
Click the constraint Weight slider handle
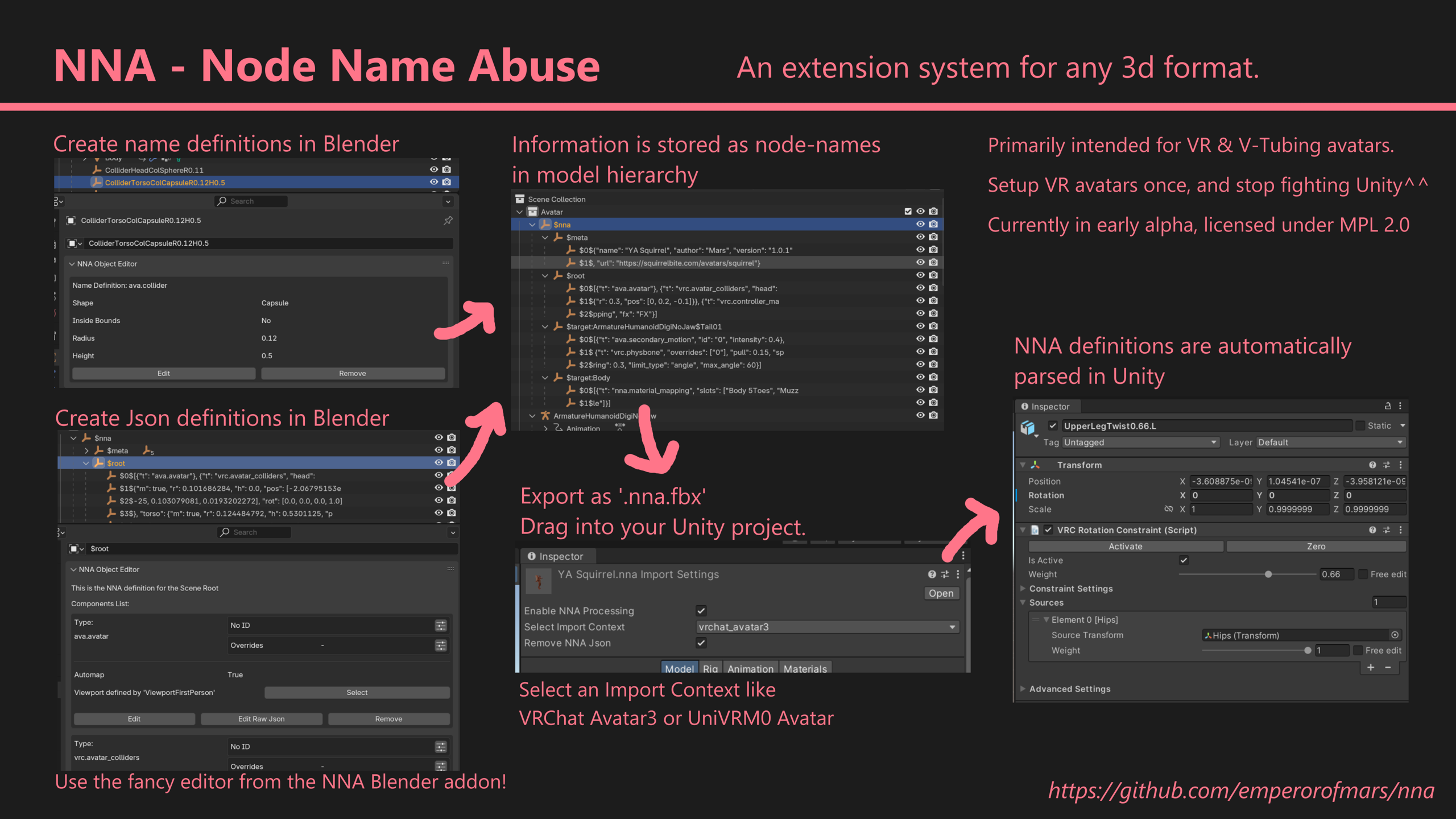pos(1268,574)
